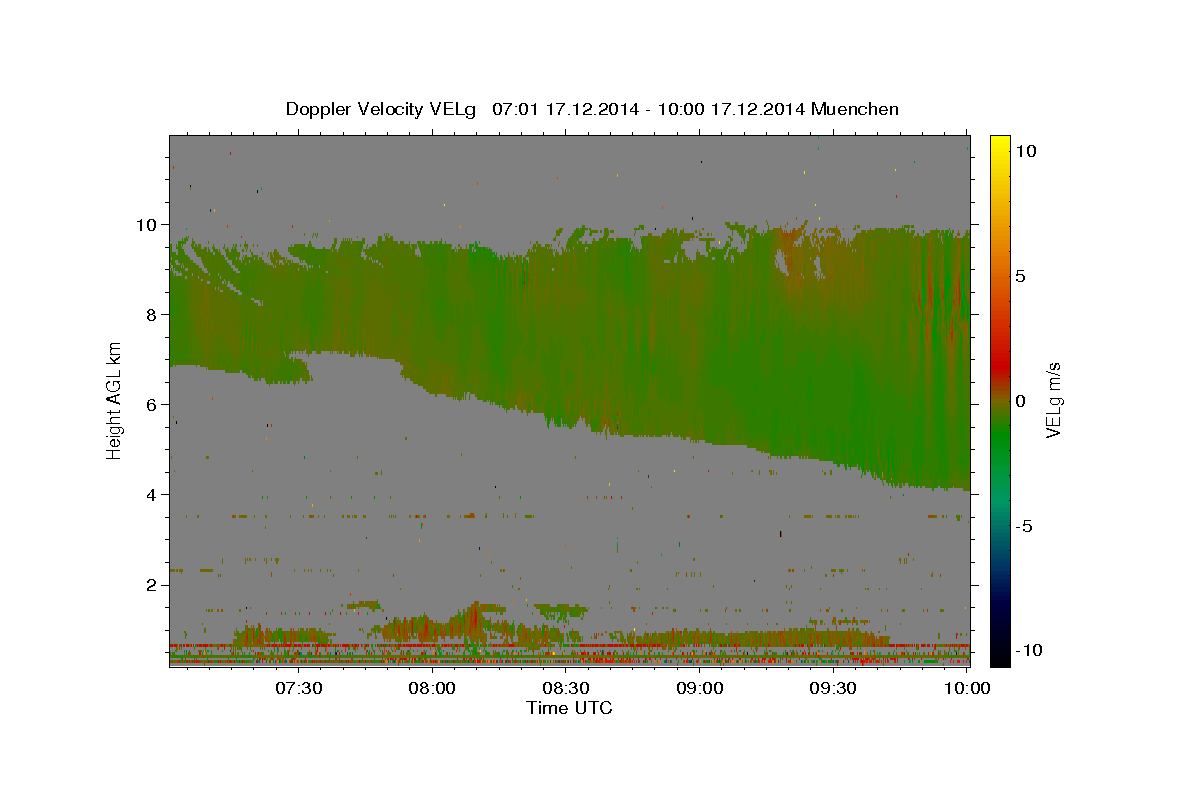Click the 'Height AGL km' axis label
This screenshot has height=800, width=1200.
tap(115, 399)
